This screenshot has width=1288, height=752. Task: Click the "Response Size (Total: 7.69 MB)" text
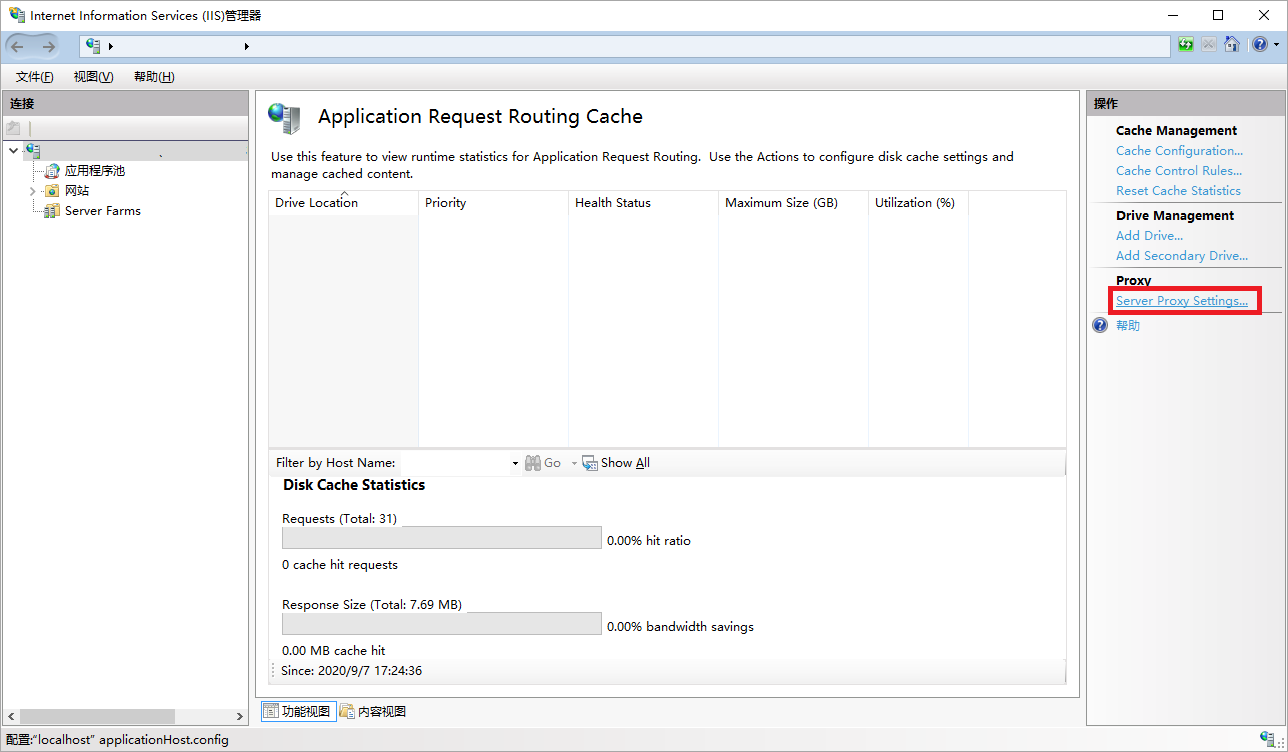point(372,605)
